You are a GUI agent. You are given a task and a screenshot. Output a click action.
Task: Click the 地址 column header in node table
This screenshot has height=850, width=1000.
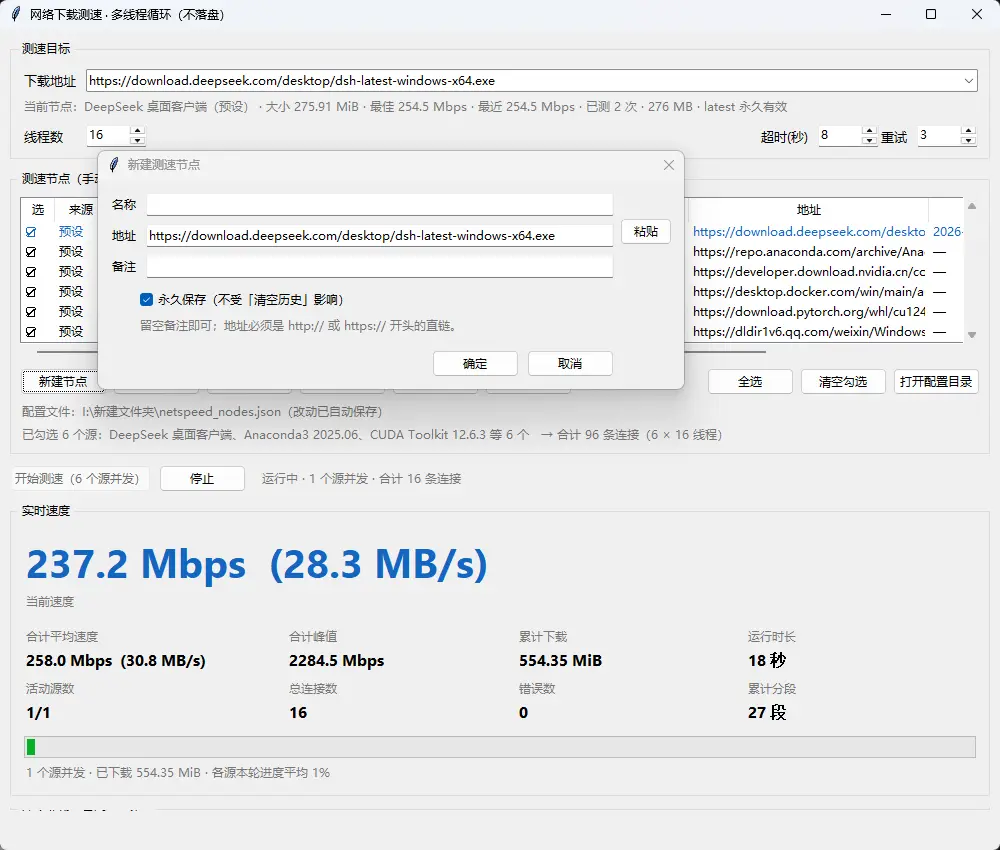click(x=808, y=210)
